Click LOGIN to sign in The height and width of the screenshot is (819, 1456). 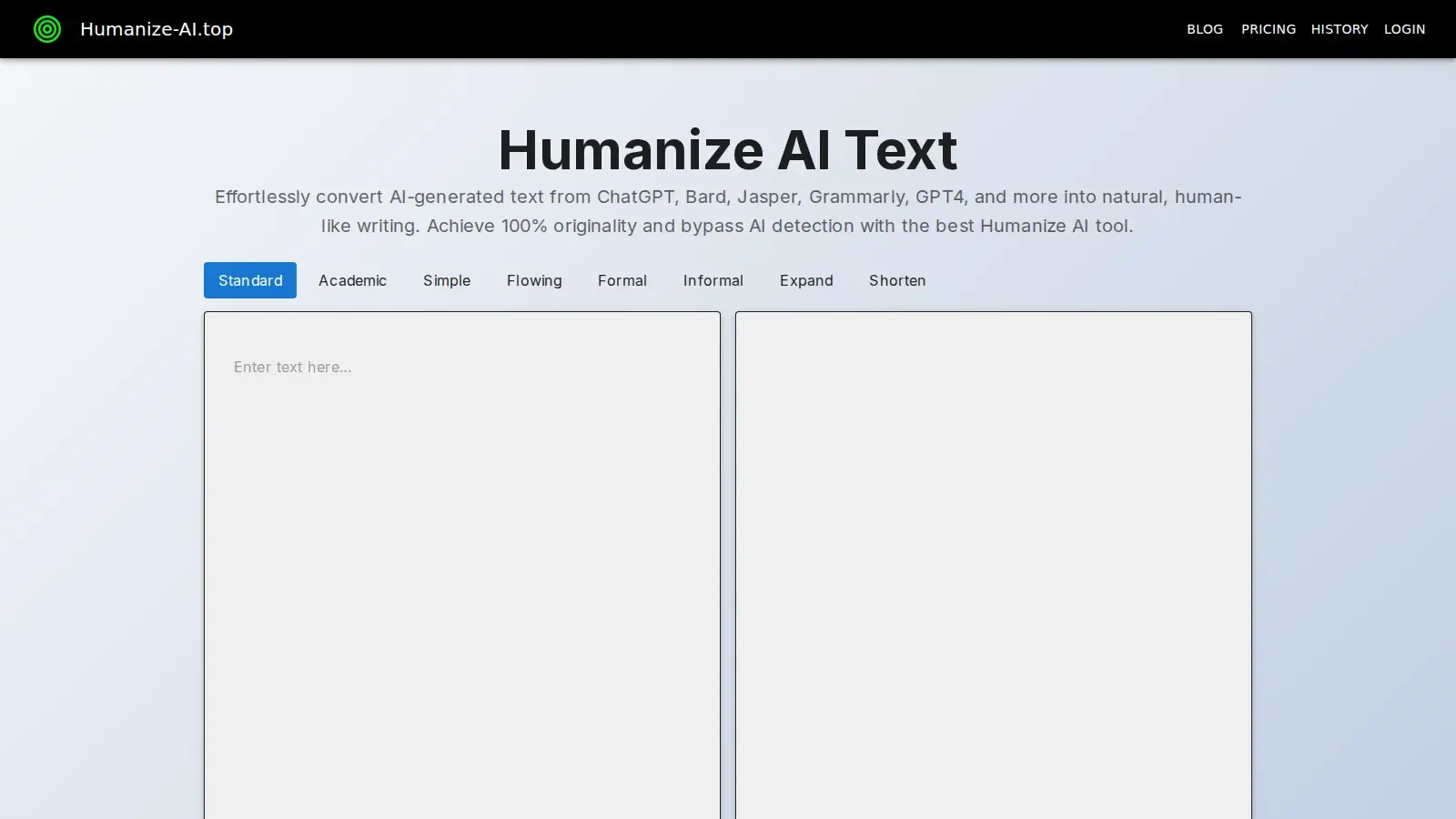pyautogui.click(x=1404, y=28)
